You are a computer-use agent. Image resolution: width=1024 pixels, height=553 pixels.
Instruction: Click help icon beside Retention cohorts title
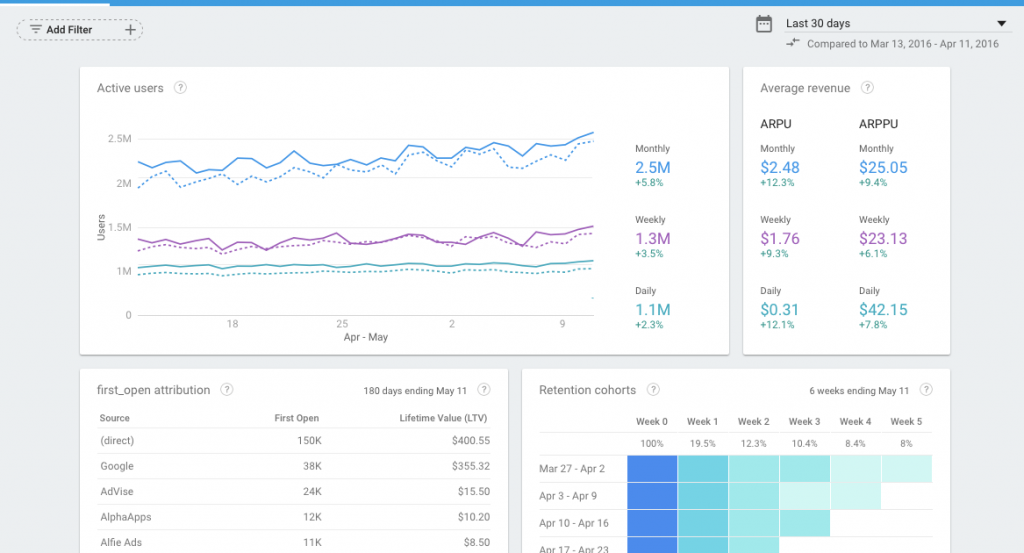(x=654, y=389)
